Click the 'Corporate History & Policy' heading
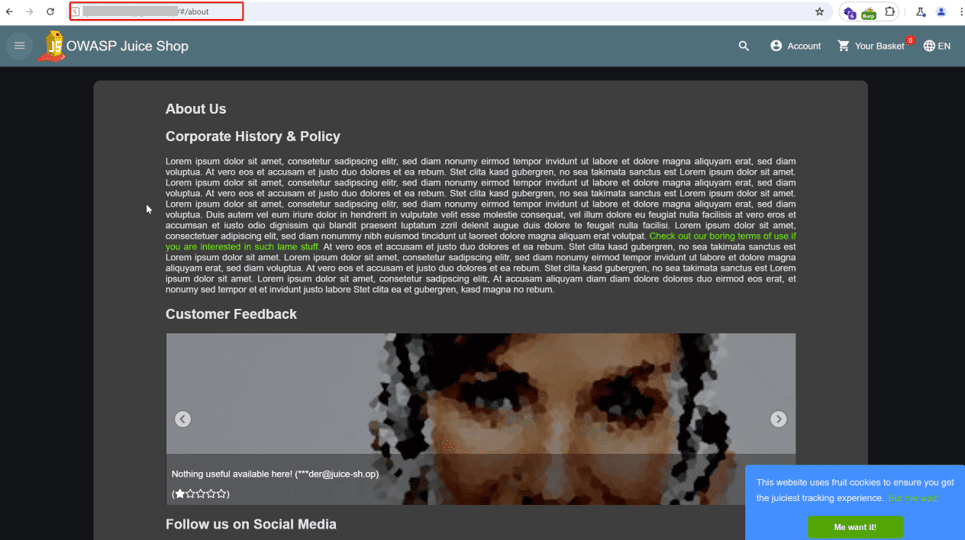This screenshot has height=540, width=965. tap(253, 137)
